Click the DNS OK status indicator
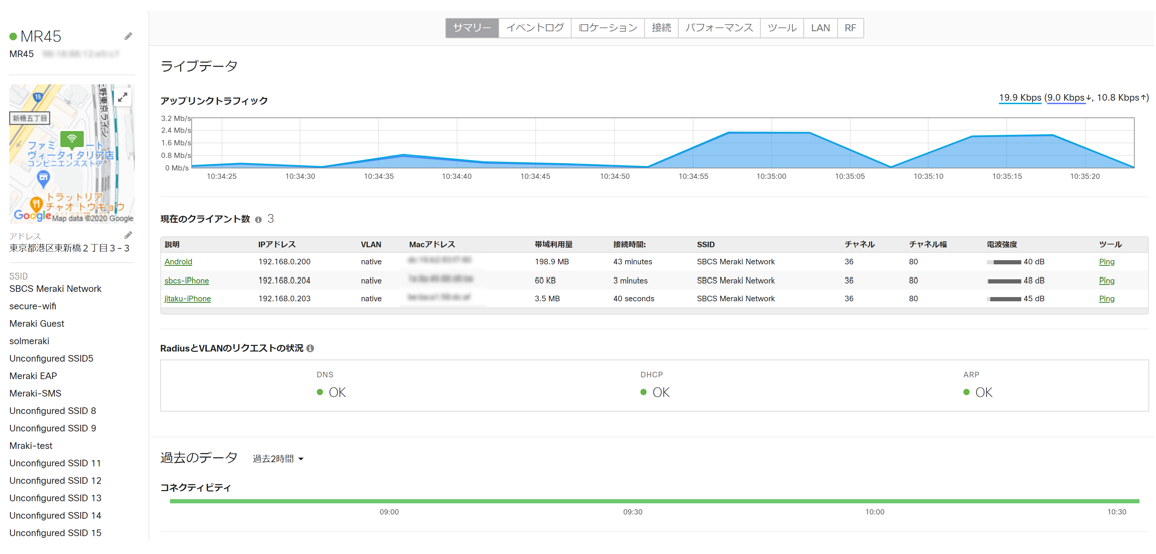The image size is (1156, 554). pyautogui.click(x=331, y=392)
